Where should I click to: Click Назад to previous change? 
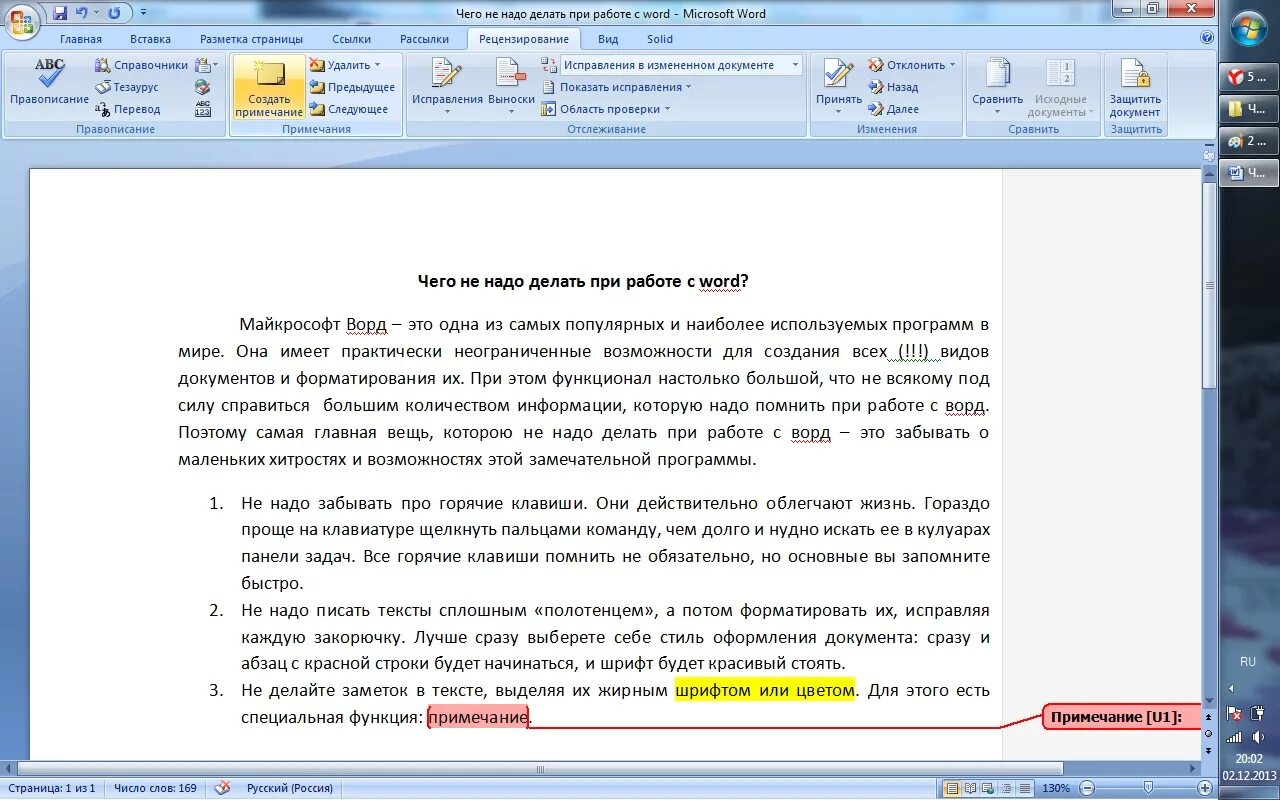point(893,87)
